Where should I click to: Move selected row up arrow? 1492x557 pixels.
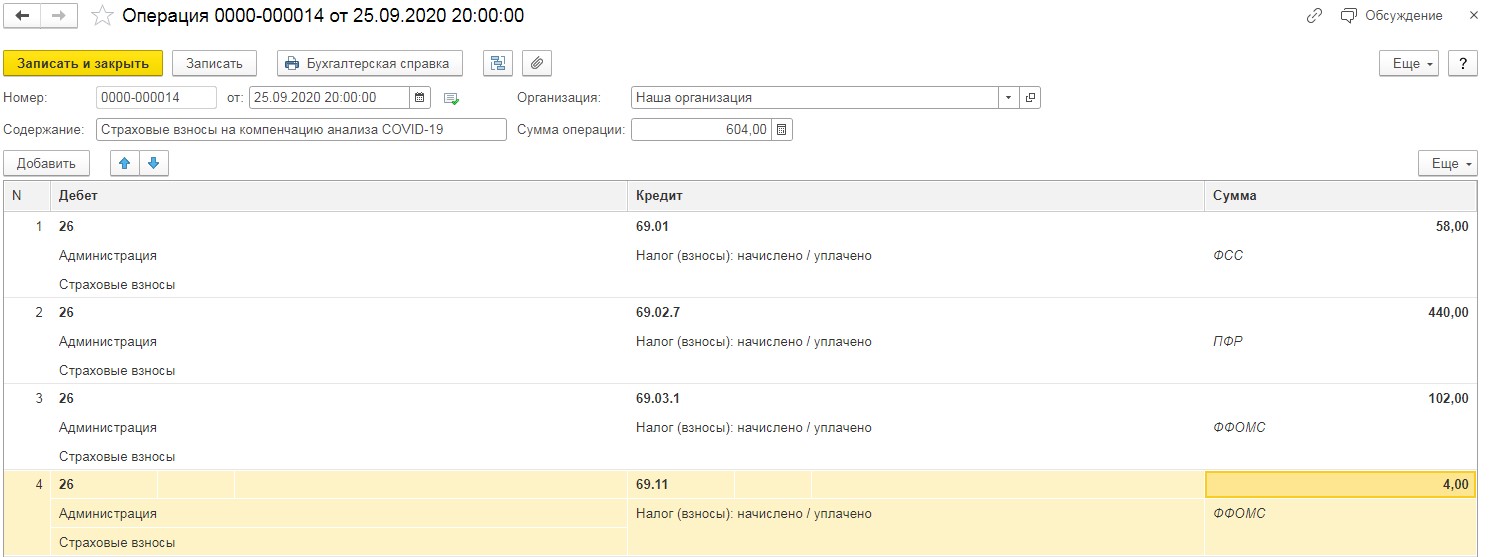[125, 163]
